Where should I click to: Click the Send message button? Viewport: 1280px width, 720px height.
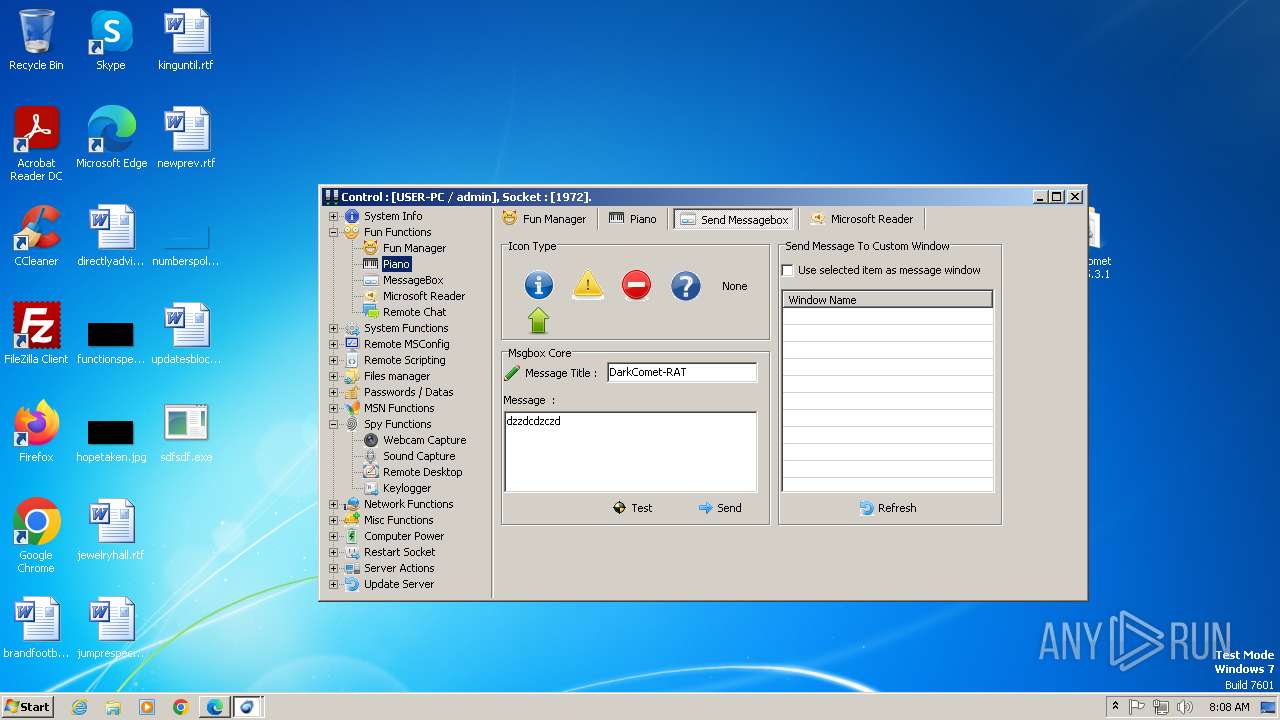720,508
